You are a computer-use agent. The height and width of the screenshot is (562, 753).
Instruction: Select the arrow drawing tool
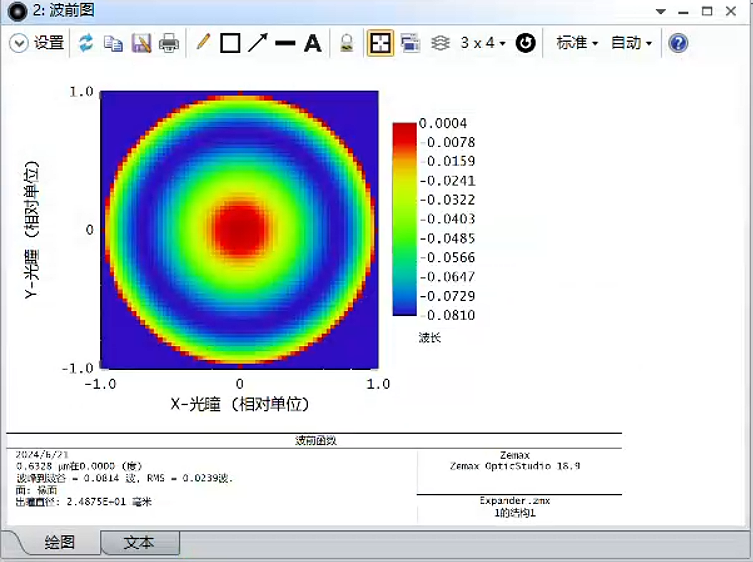(x=258, y=43)
